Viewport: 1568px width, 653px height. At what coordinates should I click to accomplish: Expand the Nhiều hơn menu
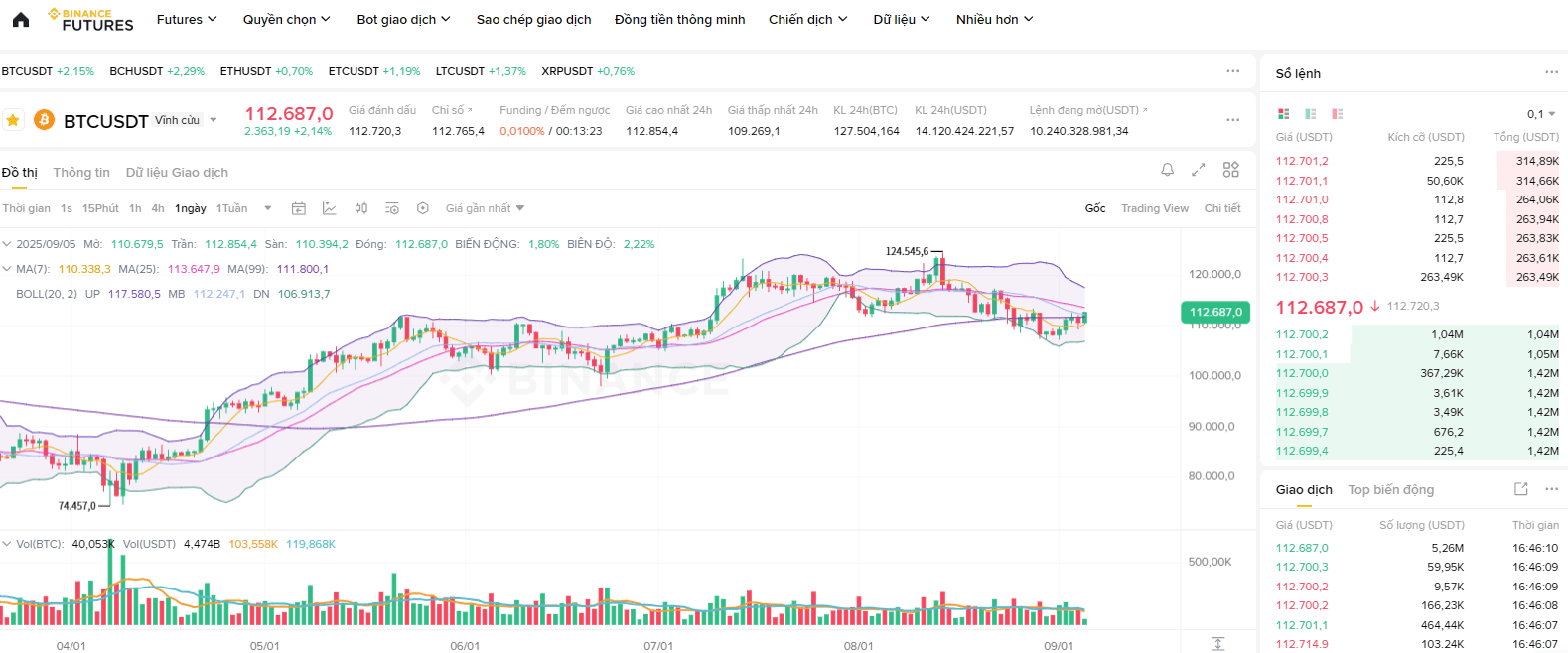point(995,19)
